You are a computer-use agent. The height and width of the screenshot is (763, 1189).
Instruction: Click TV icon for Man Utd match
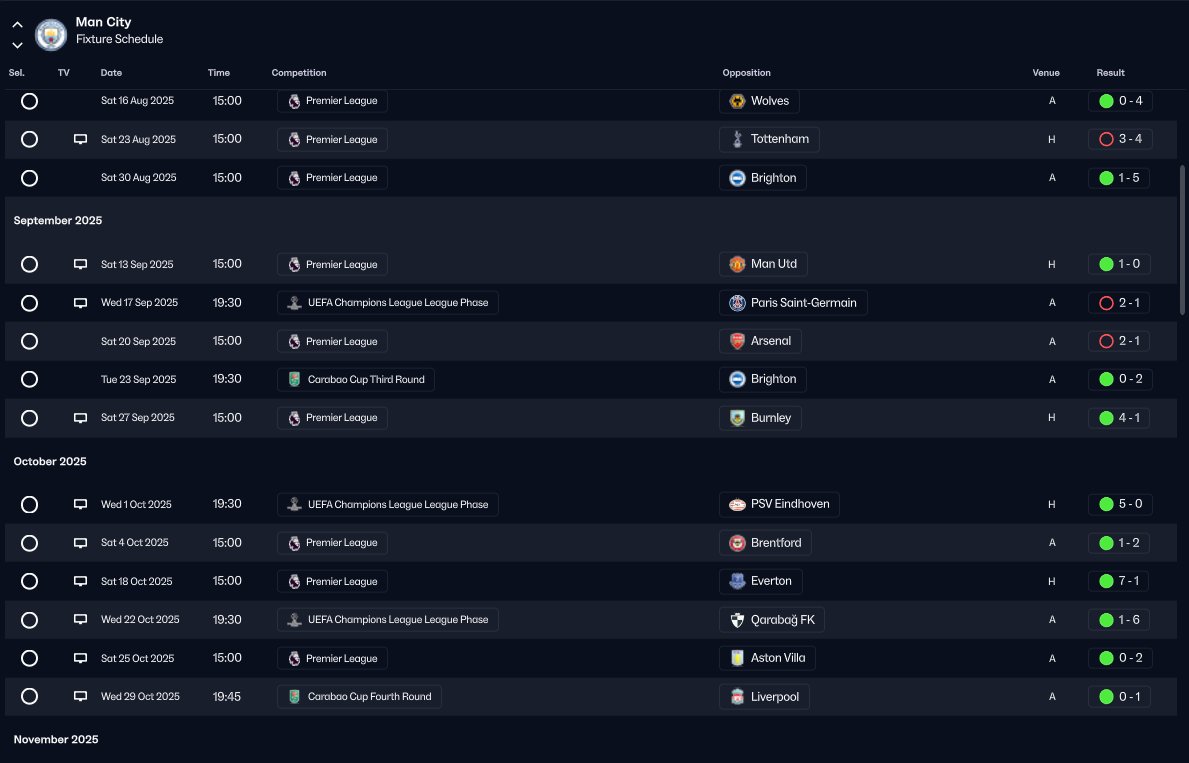click(x=80, y=265)
